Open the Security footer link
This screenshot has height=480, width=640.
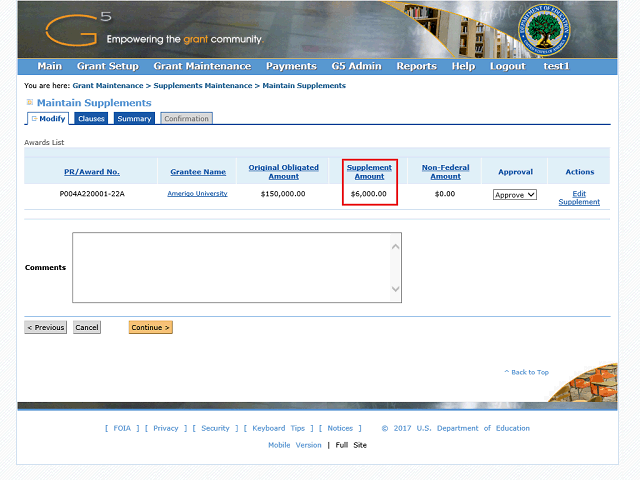[x=216, y=428]
